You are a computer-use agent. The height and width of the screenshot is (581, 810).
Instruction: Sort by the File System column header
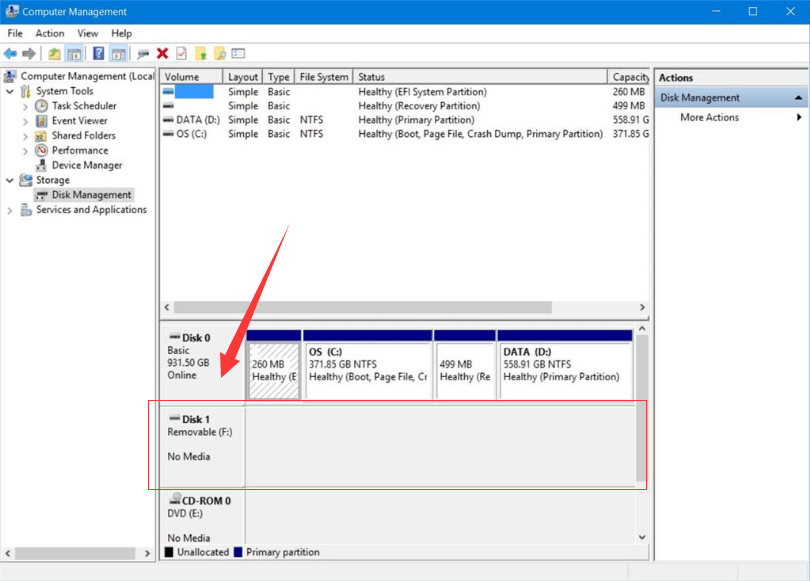tap(324, 77)
